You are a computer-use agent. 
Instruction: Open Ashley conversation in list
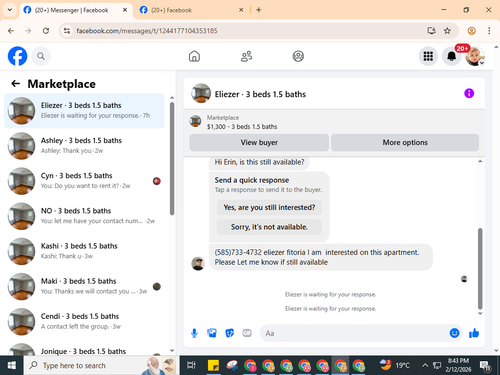point(84,146)
